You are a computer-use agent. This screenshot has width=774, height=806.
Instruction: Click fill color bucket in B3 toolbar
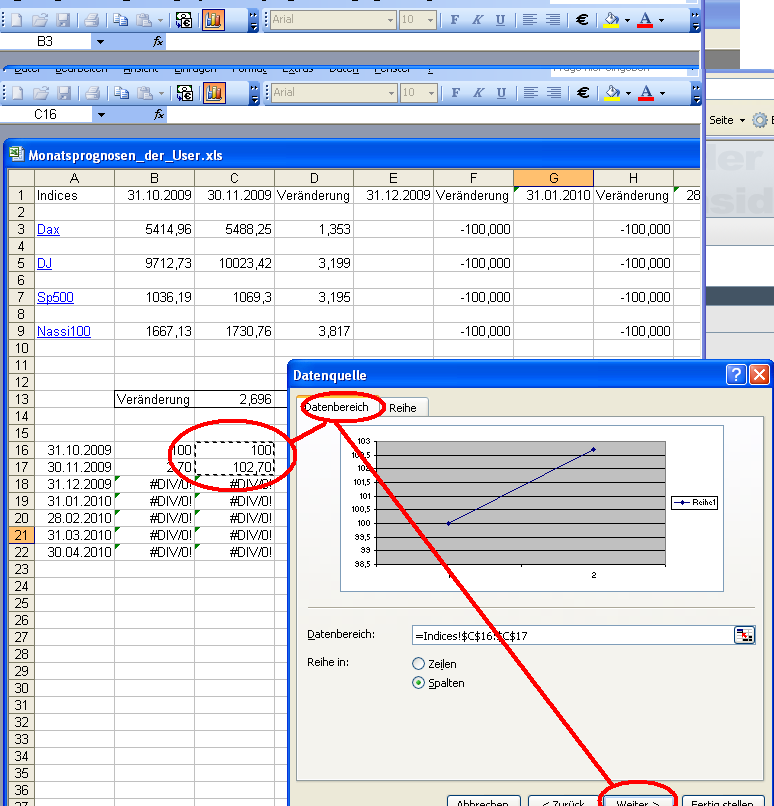coord(611,20)
